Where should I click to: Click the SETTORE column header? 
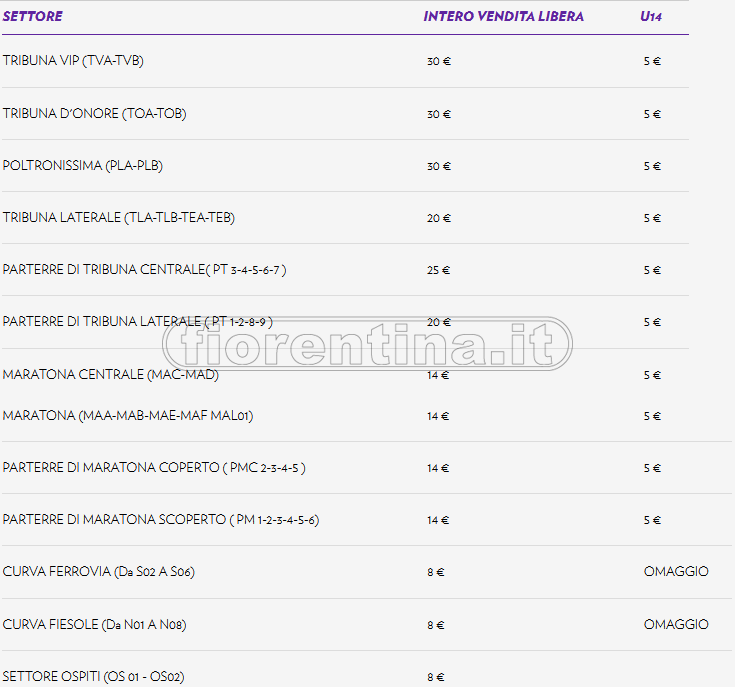32,16
